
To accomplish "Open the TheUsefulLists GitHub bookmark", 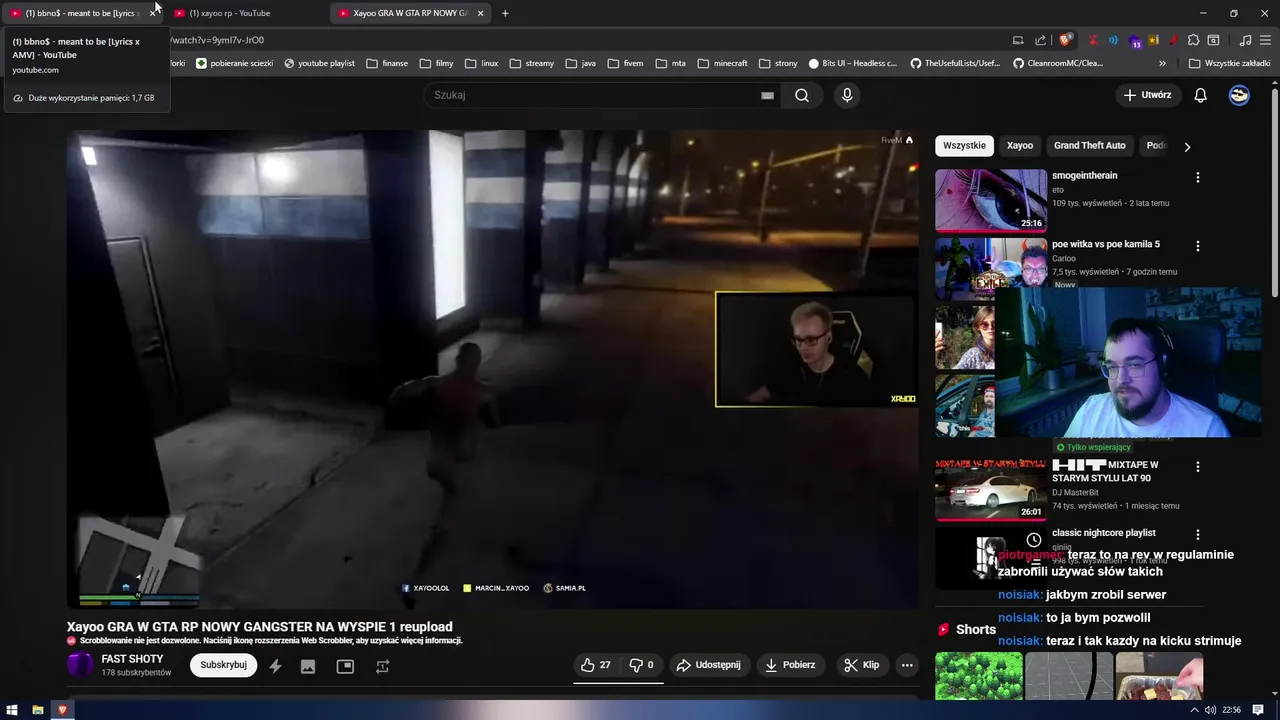I will point(955,63).
